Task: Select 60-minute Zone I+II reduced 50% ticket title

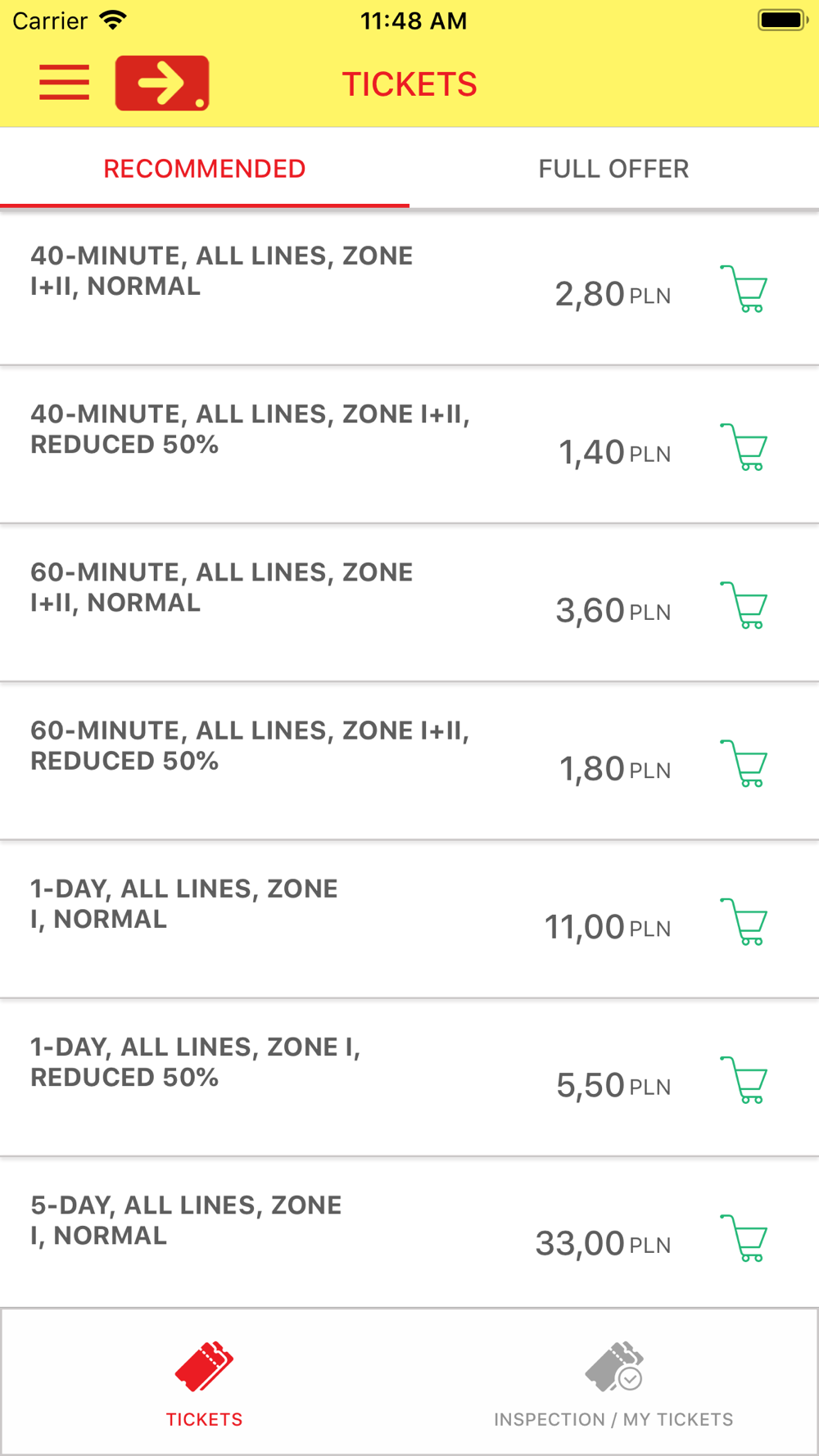Action: point(250,746)
